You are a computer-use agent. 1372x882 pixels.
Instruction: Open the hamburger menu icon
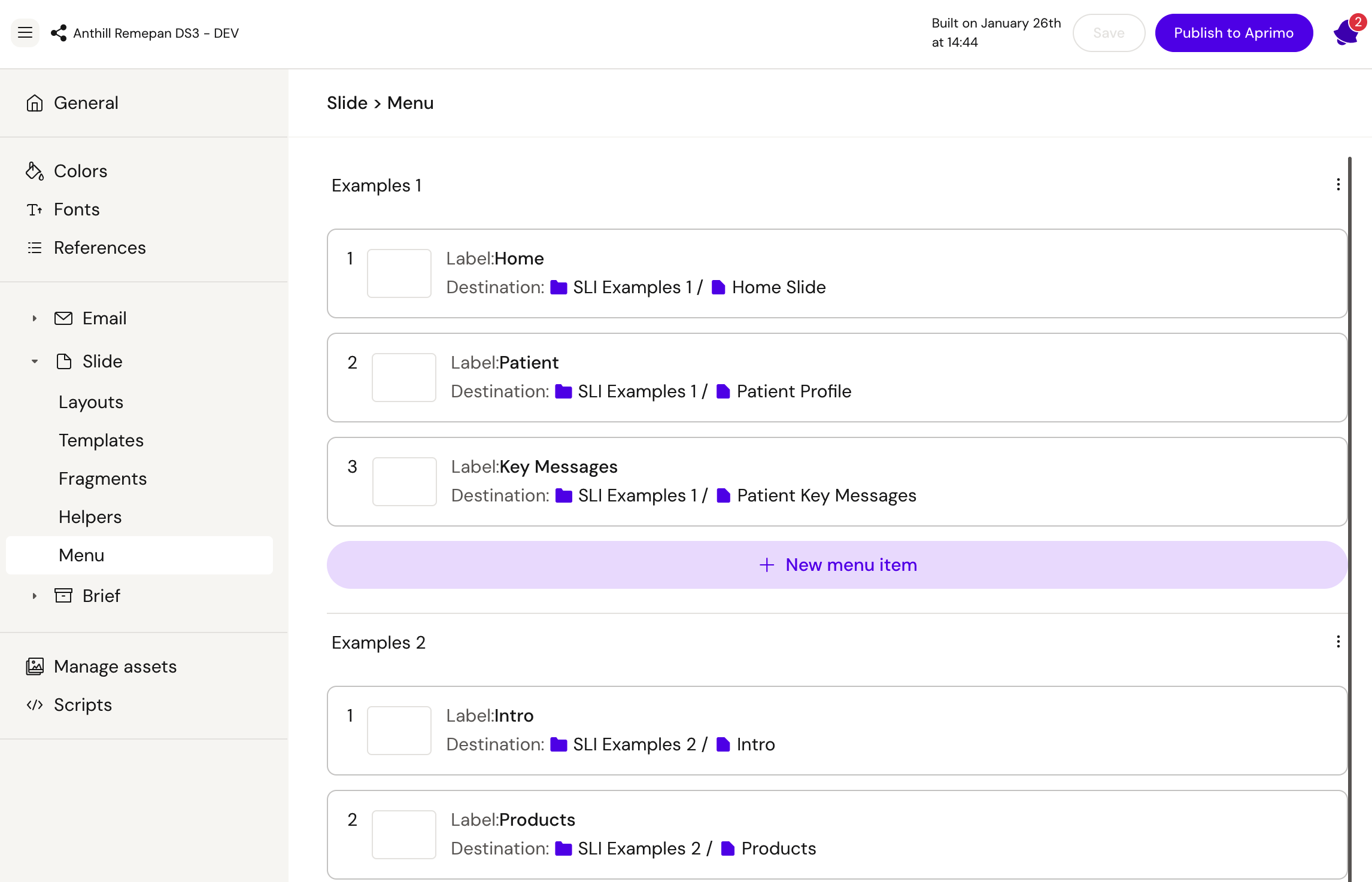pyautogui.click(x=25, y=33)
